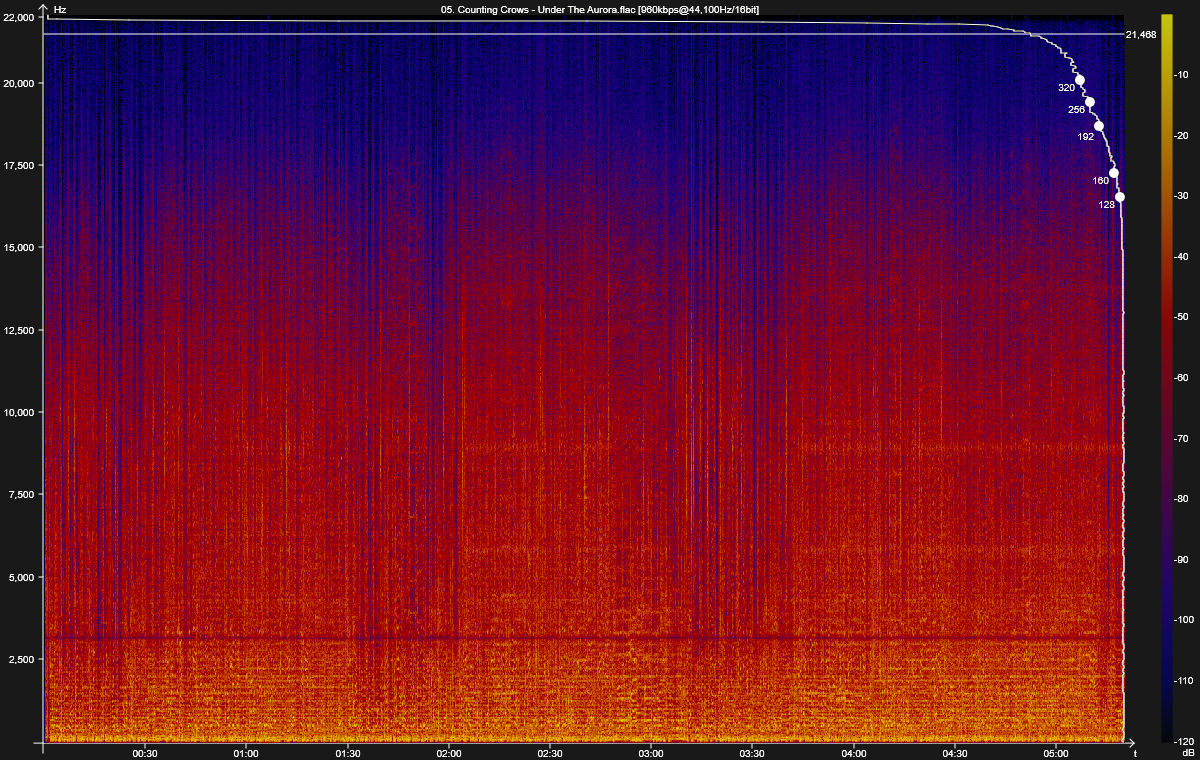1200x760 pixels.
Task: Click the 2,500 Hz axis label
Action: 22,660
